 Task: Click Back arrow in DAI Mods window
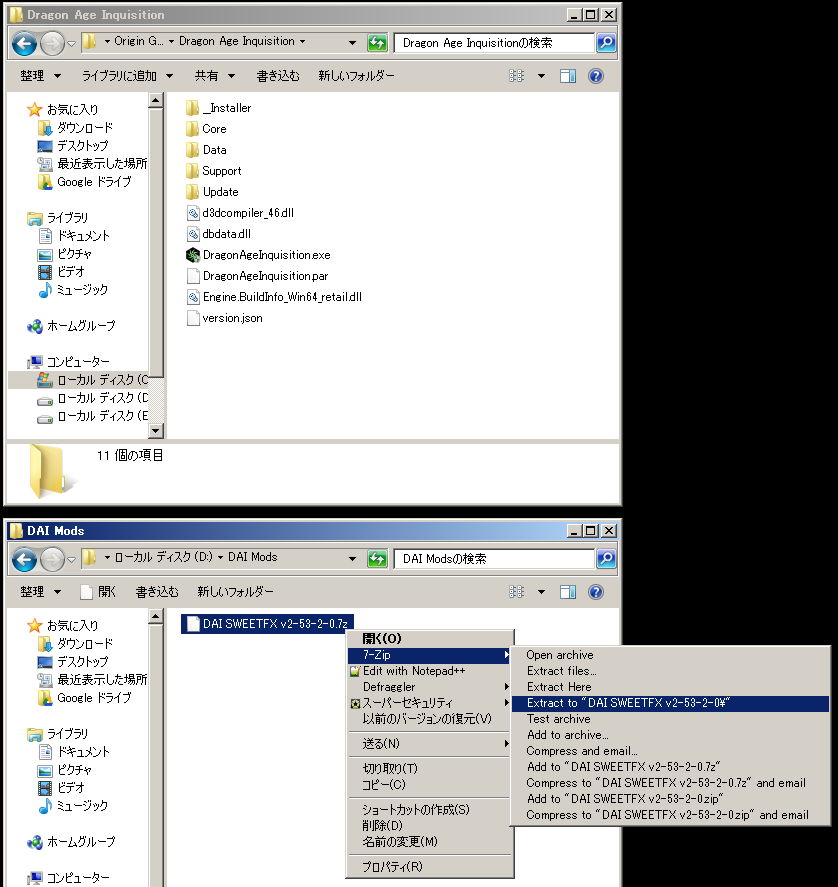[x=24, y=559]
